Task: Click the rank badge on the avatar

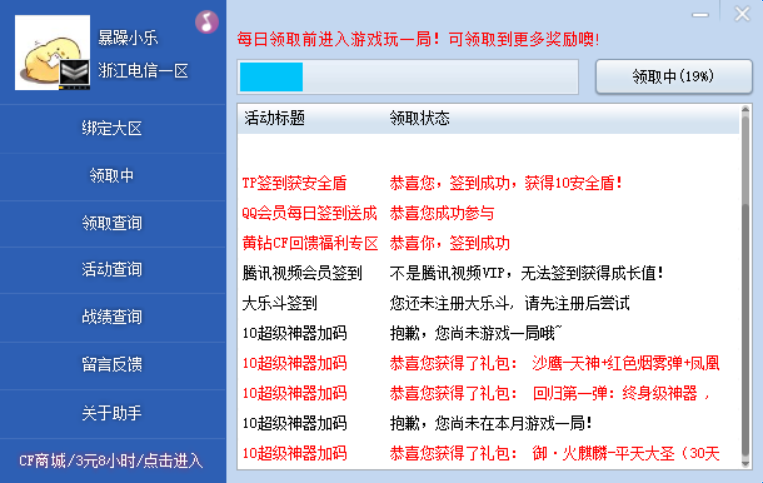Action: click(x=74, y=74)
